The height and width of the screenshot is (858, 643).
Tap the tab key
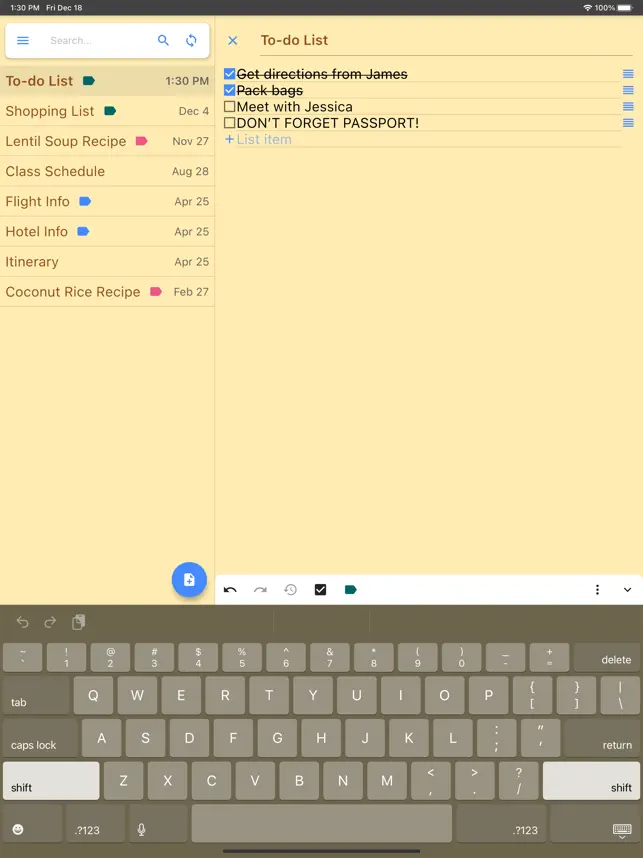coord(36,695)
